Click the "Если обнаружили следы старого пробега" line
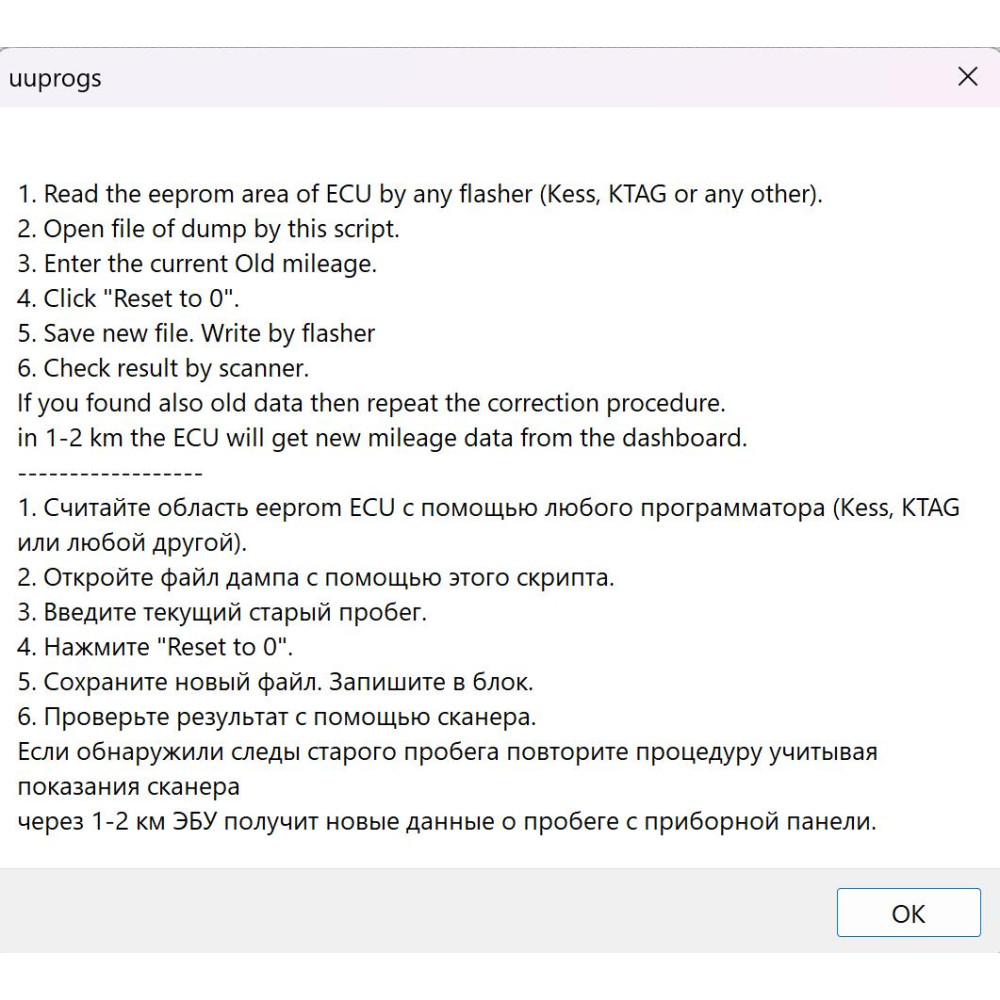The width and height of the screenshot is (1000, 1000). pos(447,769)
